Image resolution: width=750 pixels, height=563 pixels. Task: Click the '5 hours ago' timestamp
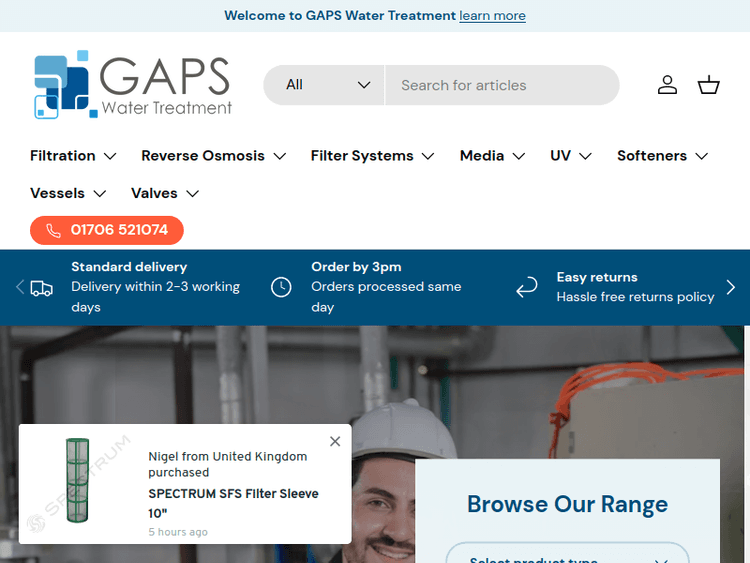(x=178, y=532)
